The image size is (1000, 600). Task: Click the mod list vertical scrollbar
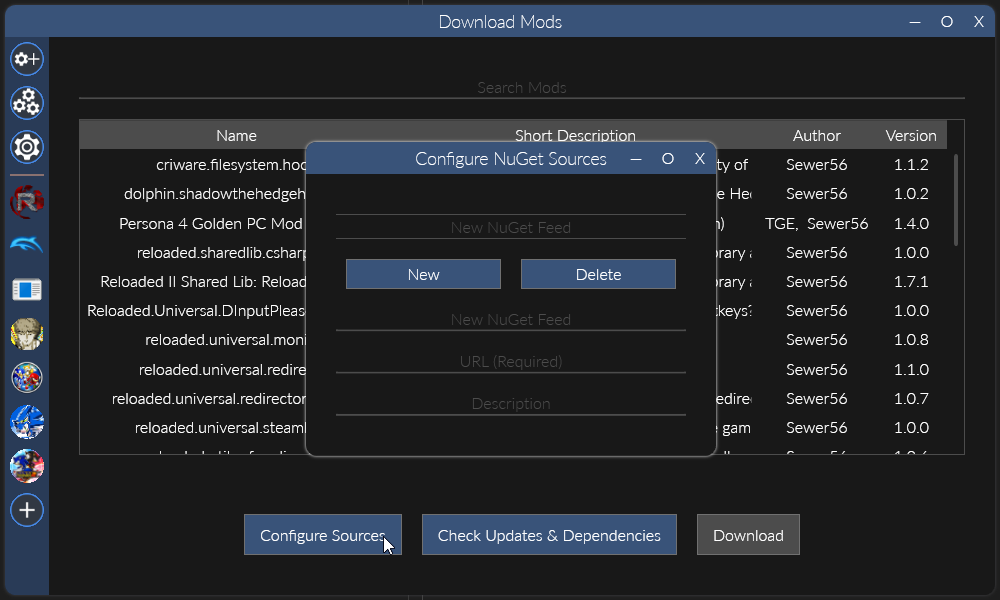[x=955, y=200]
